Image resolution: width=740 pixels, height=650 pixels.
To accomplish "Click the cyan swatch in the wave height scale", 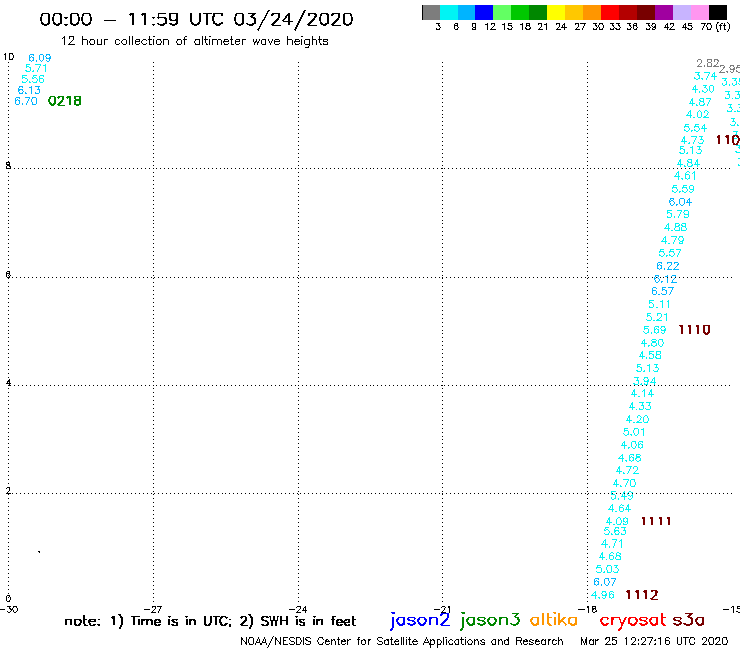I will [449, 12].
